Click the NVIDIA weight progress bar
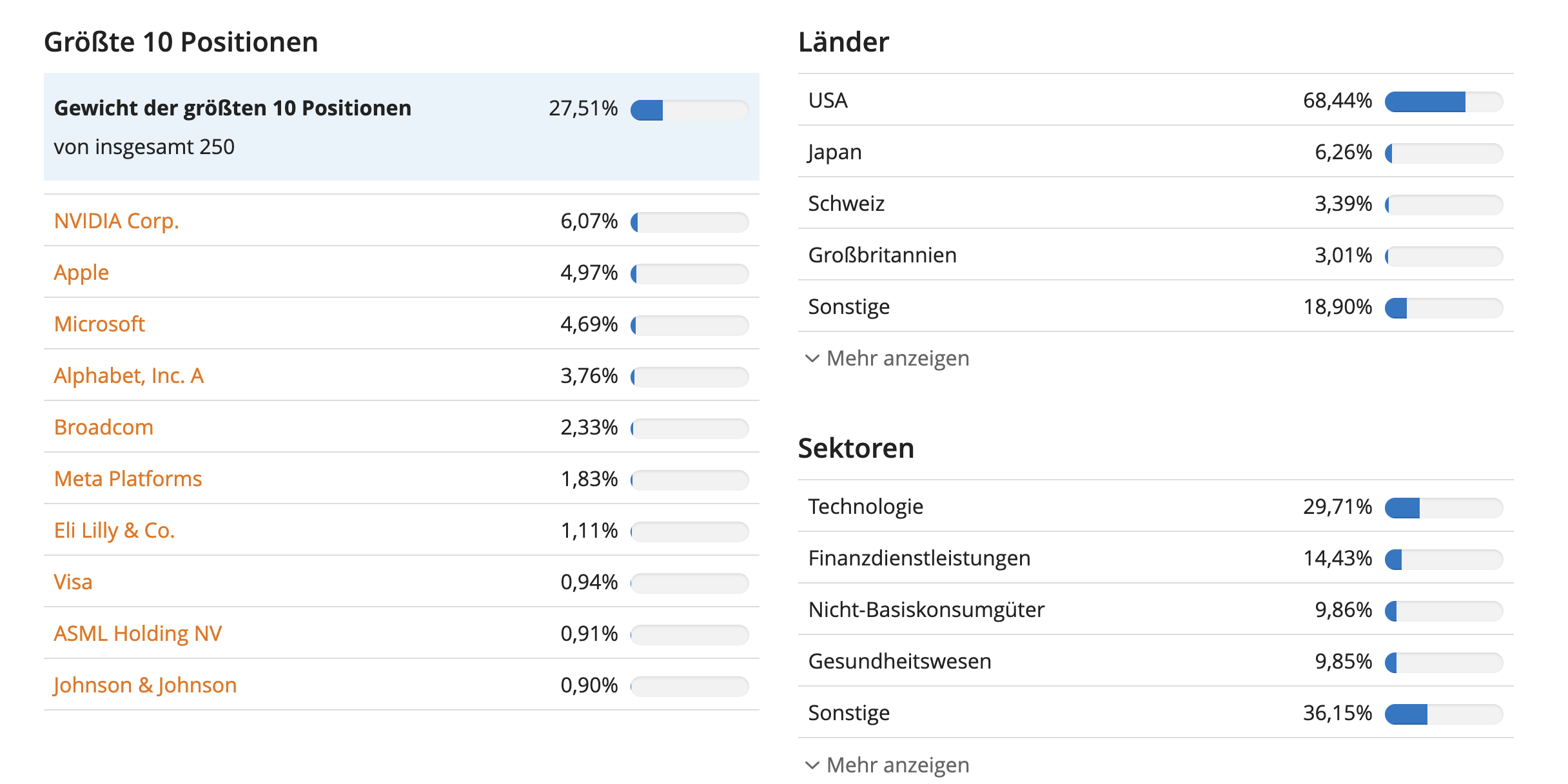Viewport: 1568px width, 784px height. 689,222
